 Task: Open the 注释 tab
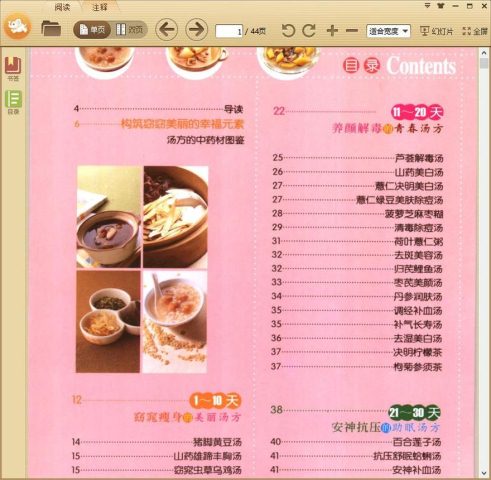(100, 7)
